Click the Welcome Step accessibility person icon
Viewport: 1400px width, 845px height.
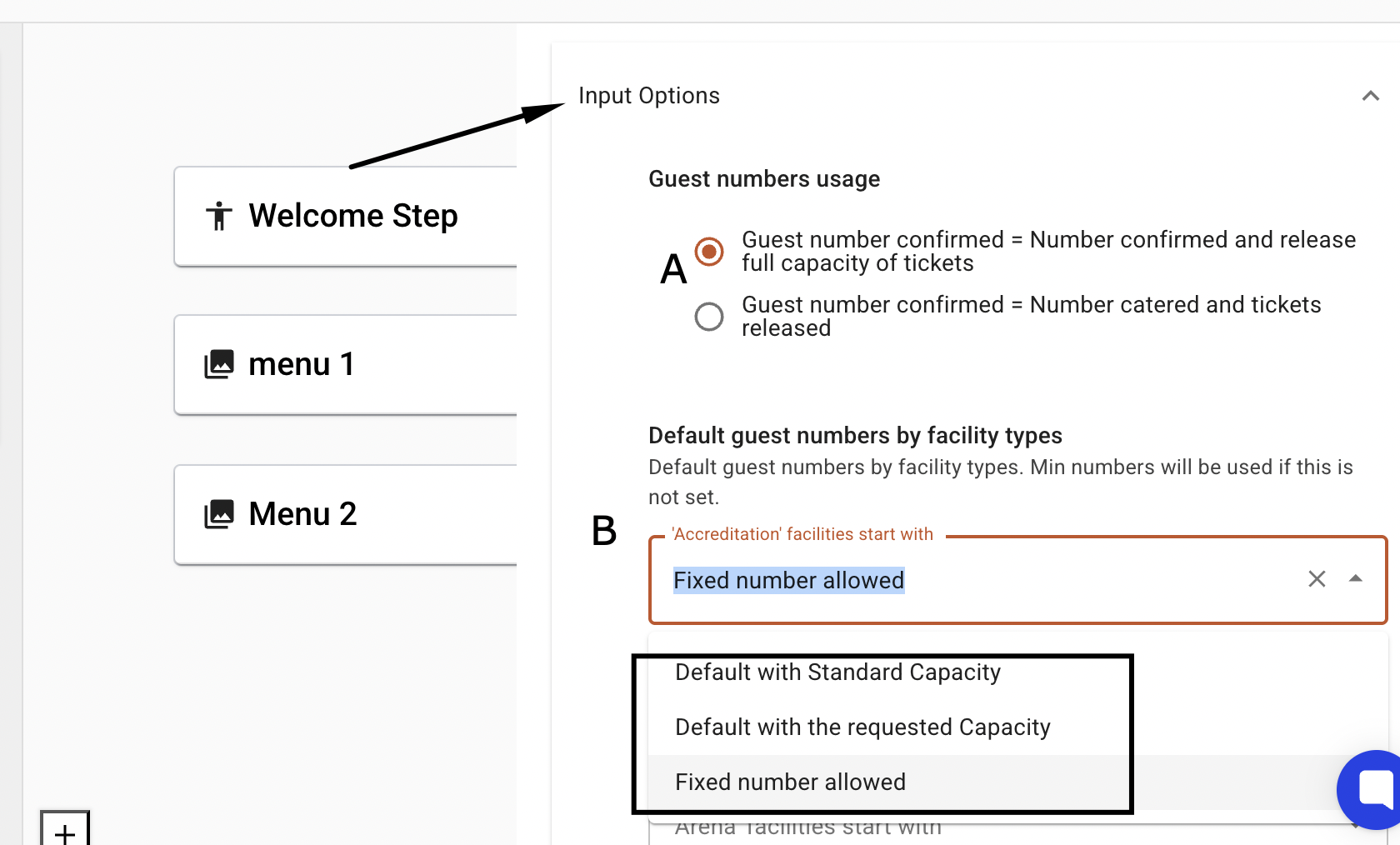click(219, 216)
